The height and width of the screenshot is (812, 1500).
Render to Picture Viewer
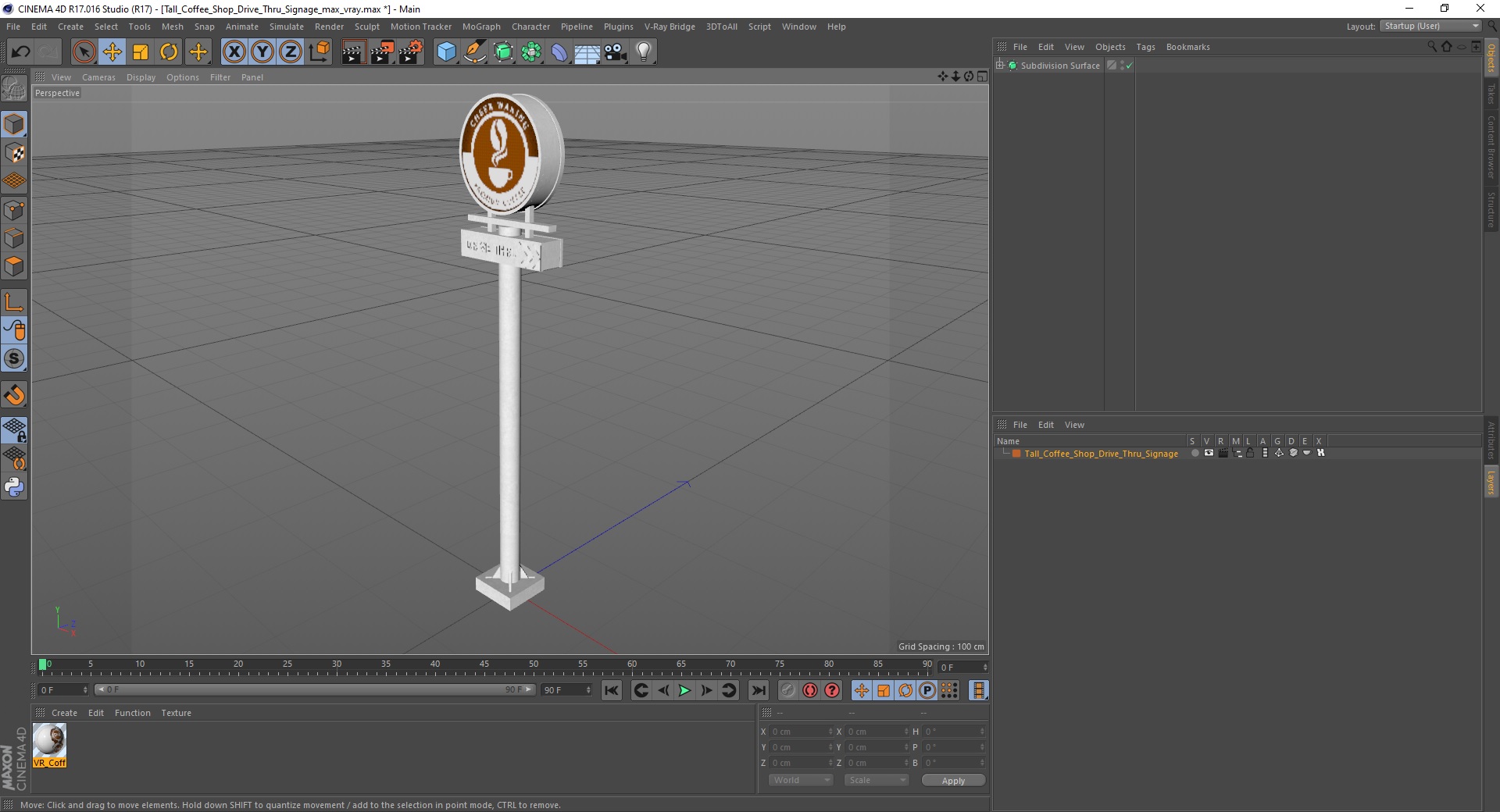coord(382,52)
